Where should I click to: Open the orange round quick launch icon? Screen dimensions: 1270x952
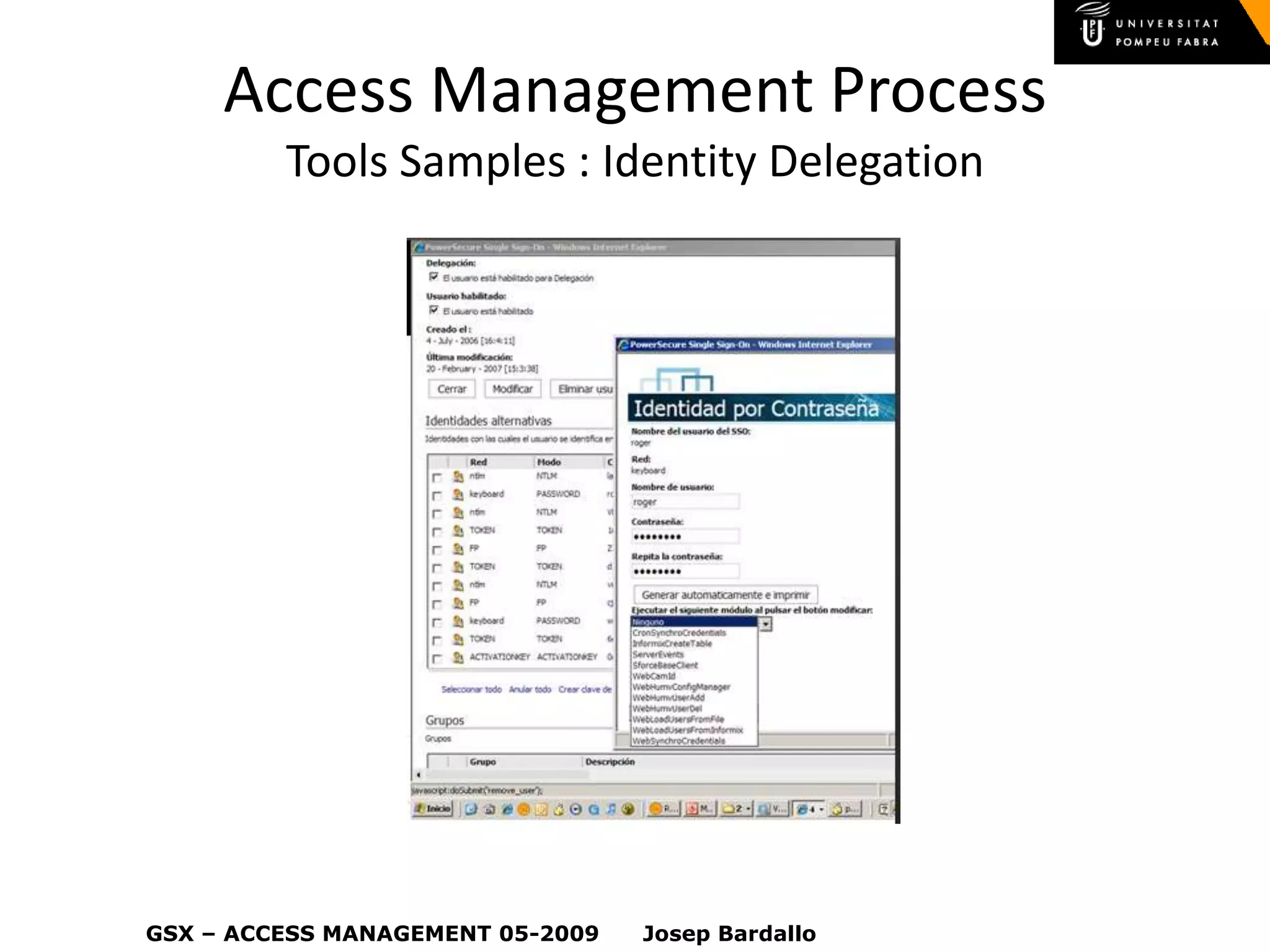[524, 809]
